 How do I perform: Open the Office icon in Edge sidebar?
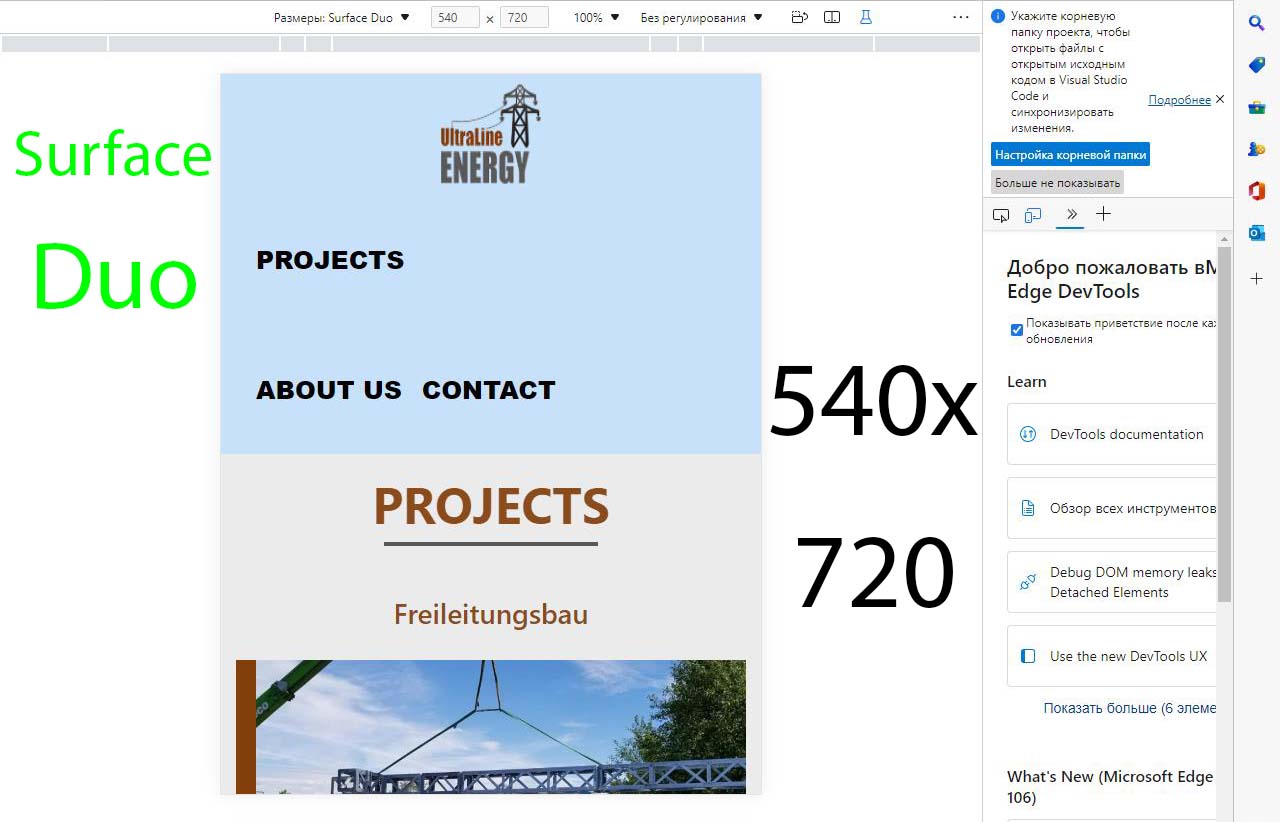[1257, 191]
